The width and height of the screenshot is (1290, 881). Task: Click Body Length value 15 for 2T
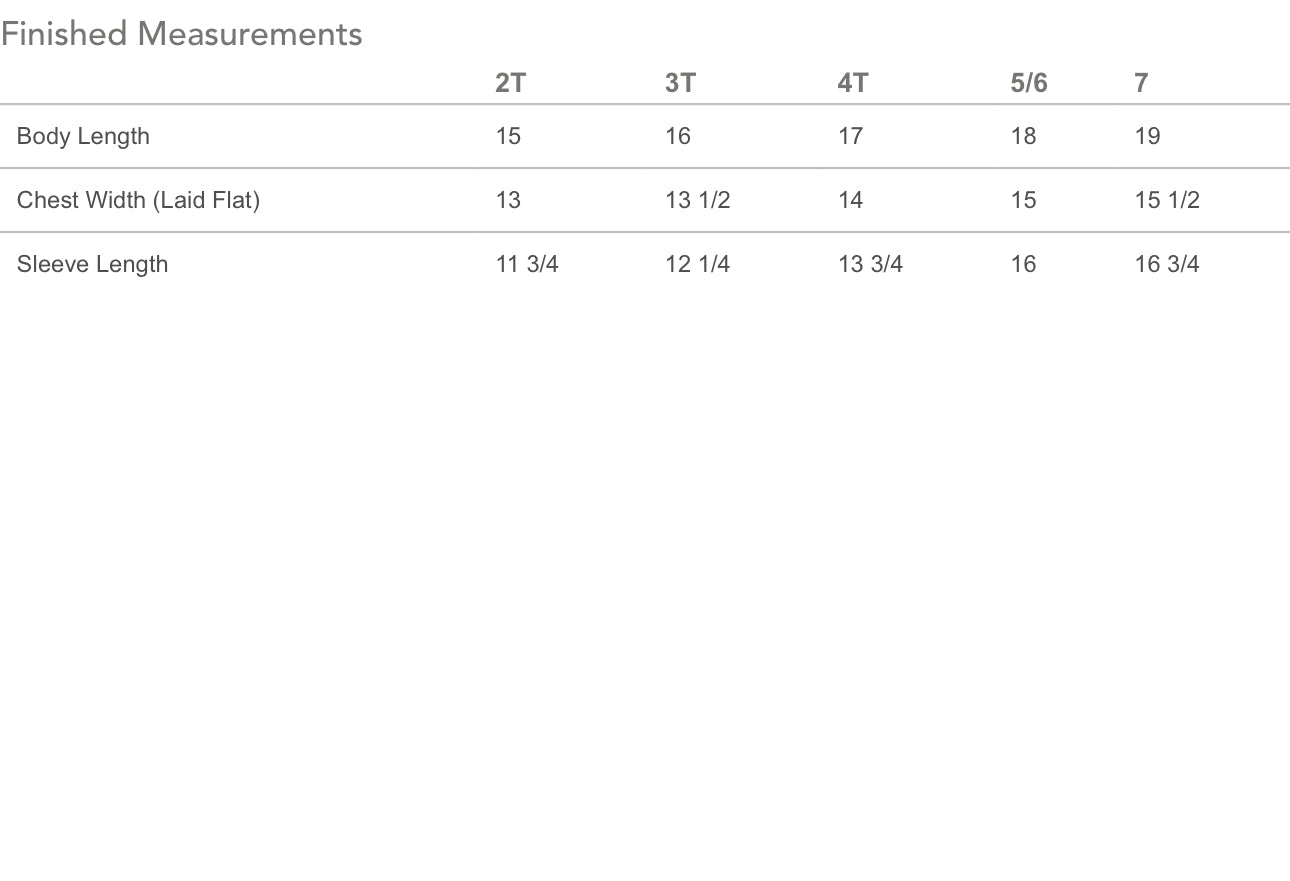(508, 136)
